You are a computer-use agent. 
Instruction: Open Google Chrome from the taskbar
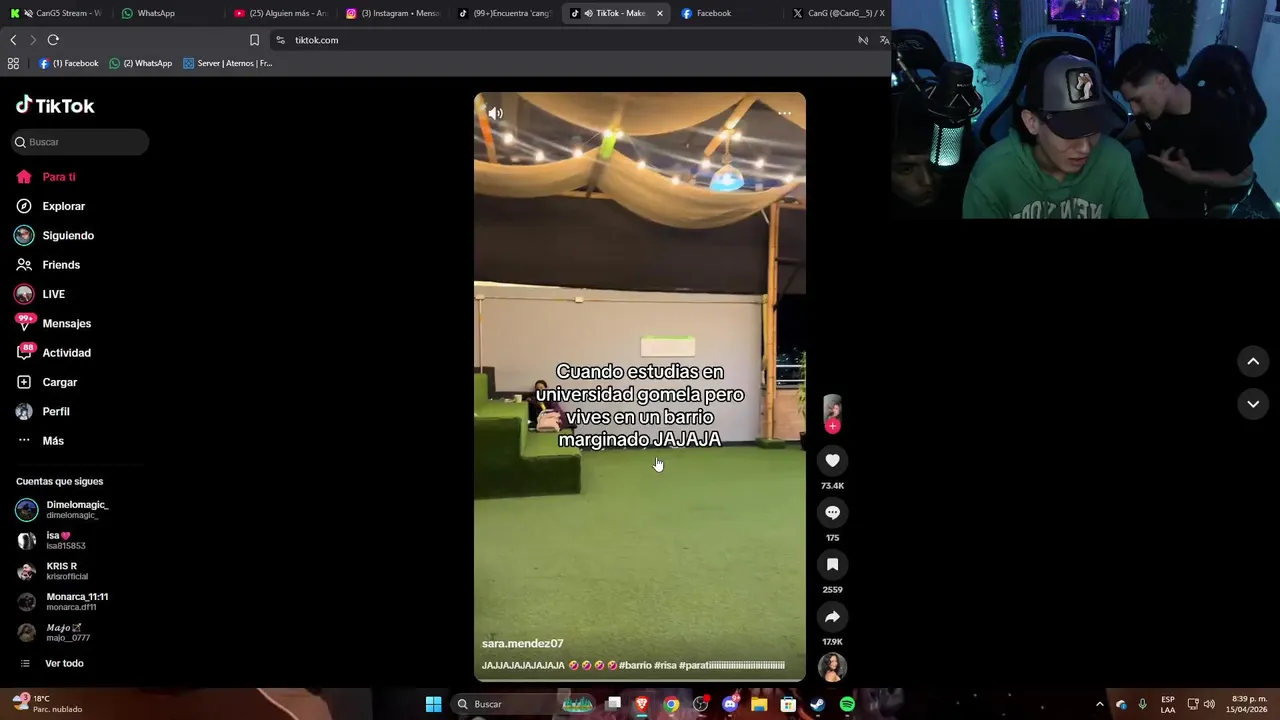[x=671, y=704]
